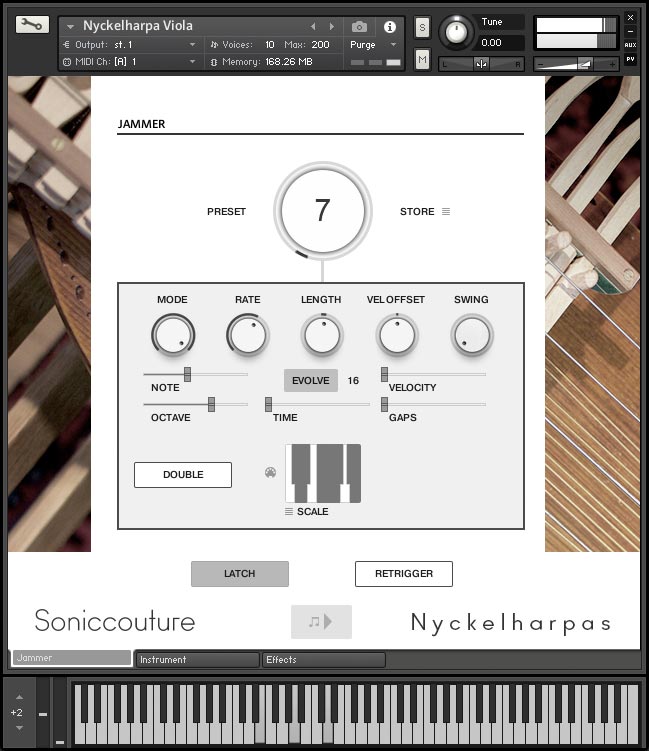Click the TIME slider handle

tap(268, 404)
